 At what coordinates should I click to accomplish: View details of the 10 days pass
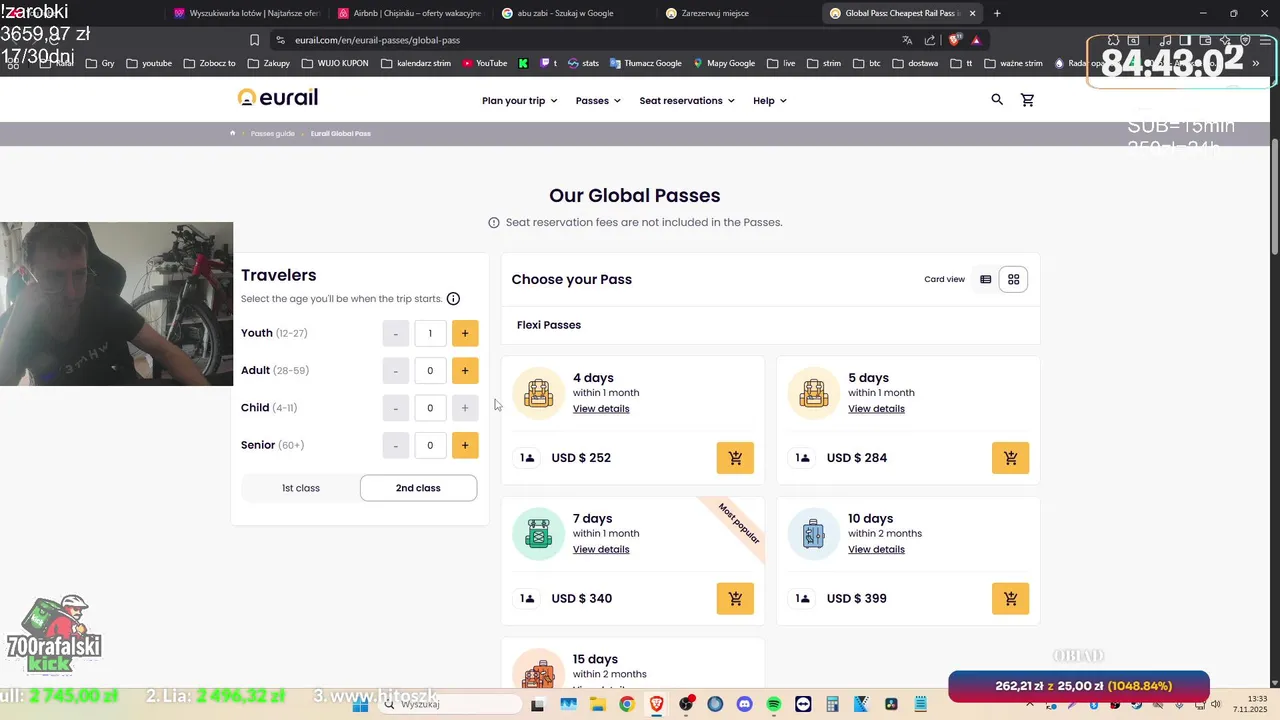876,550
